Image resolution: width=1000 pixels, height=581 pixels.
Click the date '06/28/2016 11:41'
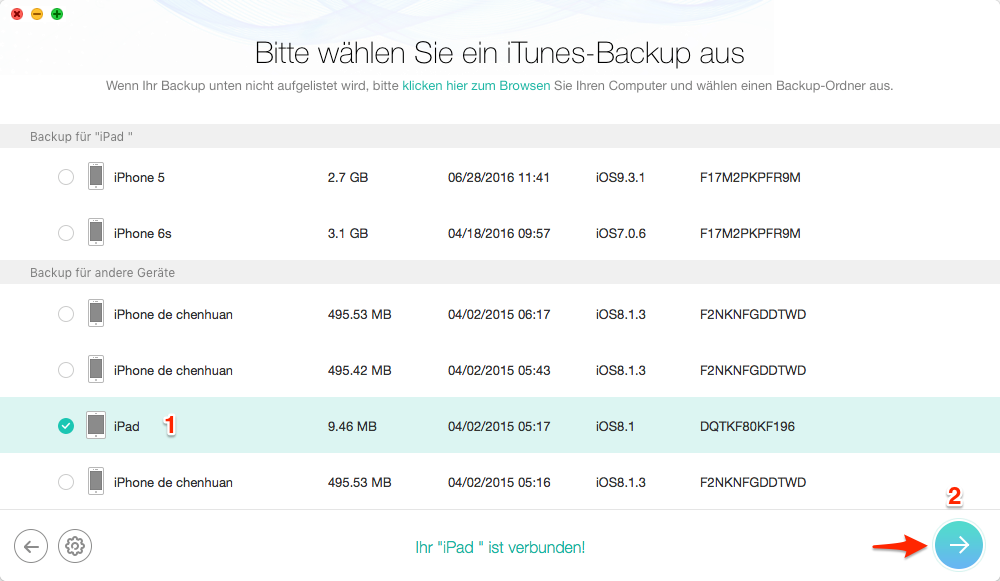[x=499, y=177]
